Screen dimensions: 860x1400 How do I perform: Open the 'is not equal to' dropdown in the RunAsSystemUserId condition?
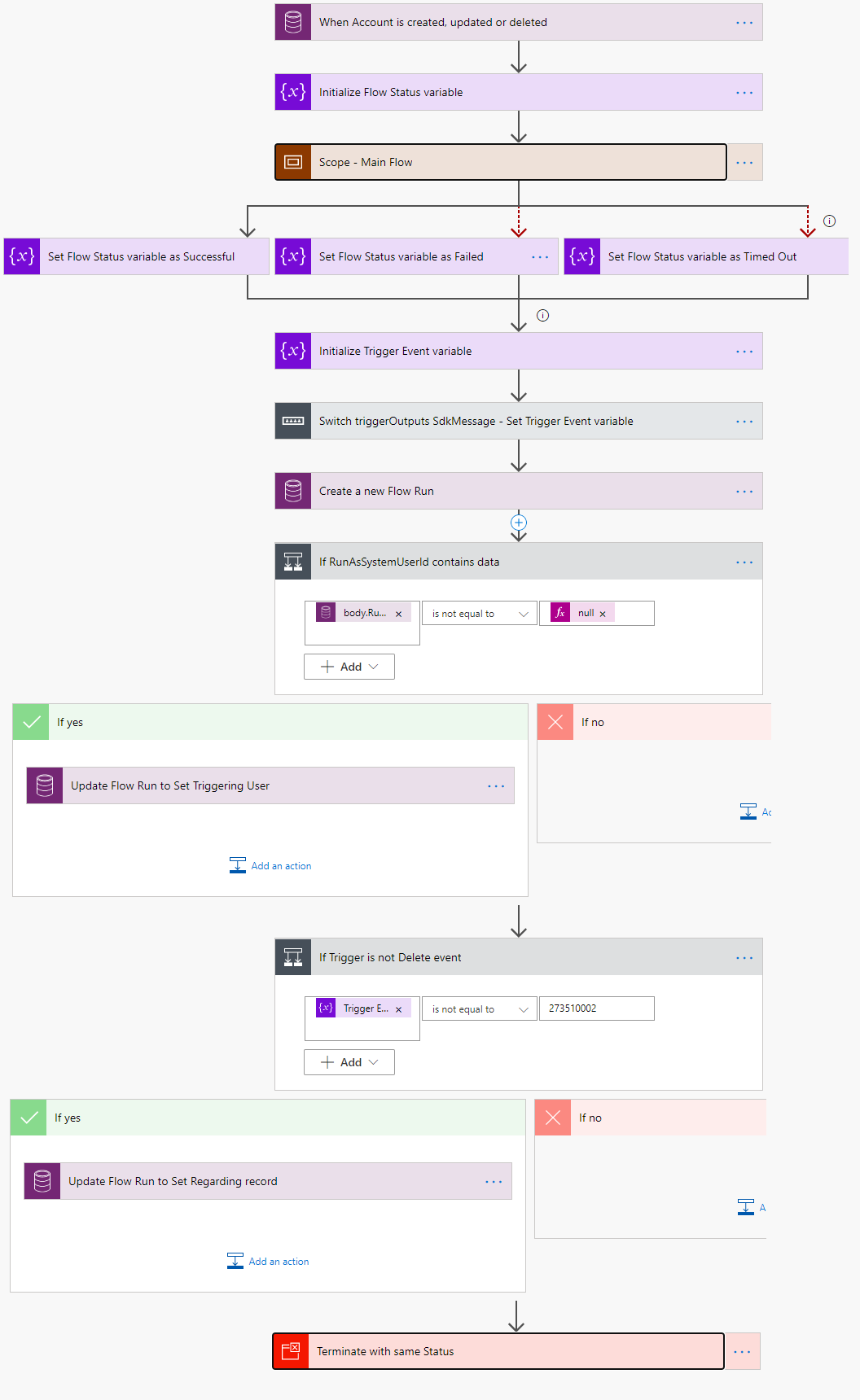click(x=479, y=613)
